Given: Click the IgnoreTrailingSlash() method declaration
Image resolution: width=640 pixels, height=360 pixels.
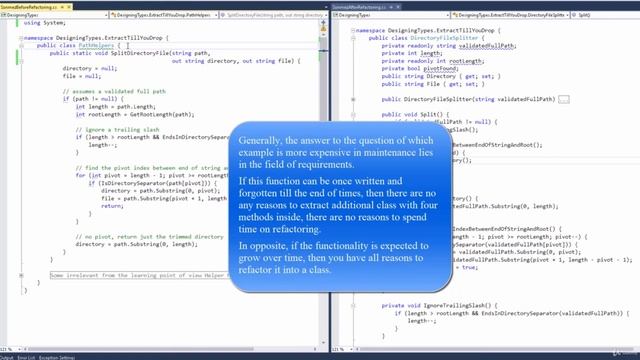Looking at the screenshot, I should click(440, 306).
